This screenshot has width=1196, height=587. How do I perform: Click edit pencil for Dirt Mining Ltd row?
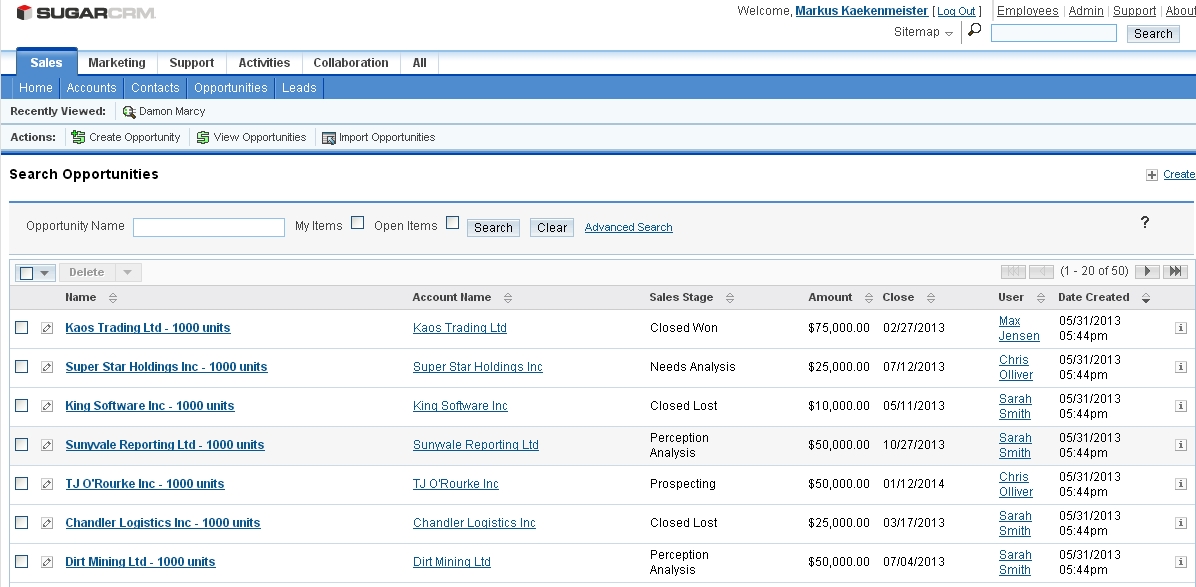(x=47, y=562)
